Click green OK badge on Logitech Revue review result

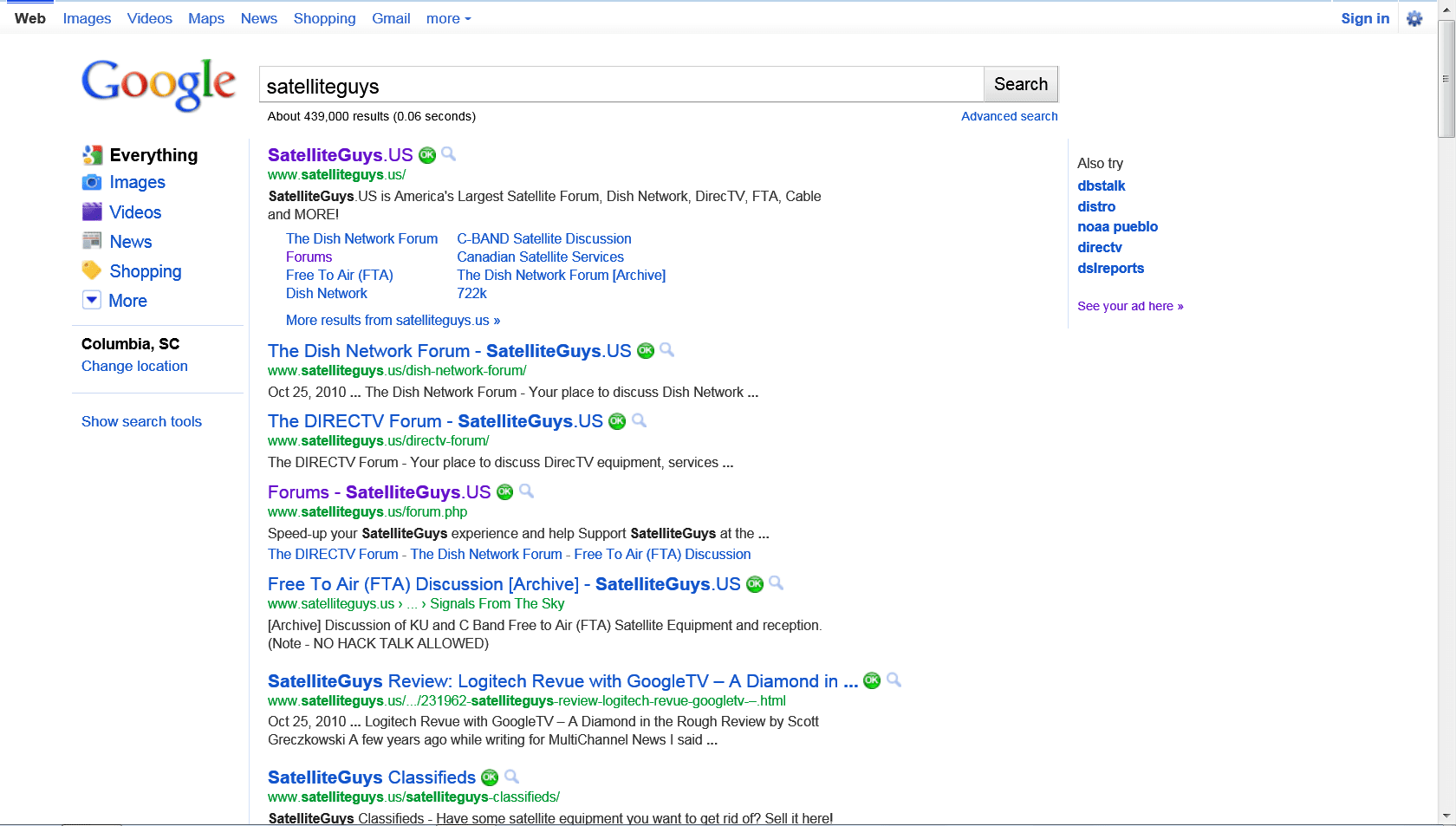tap(872, 681)
